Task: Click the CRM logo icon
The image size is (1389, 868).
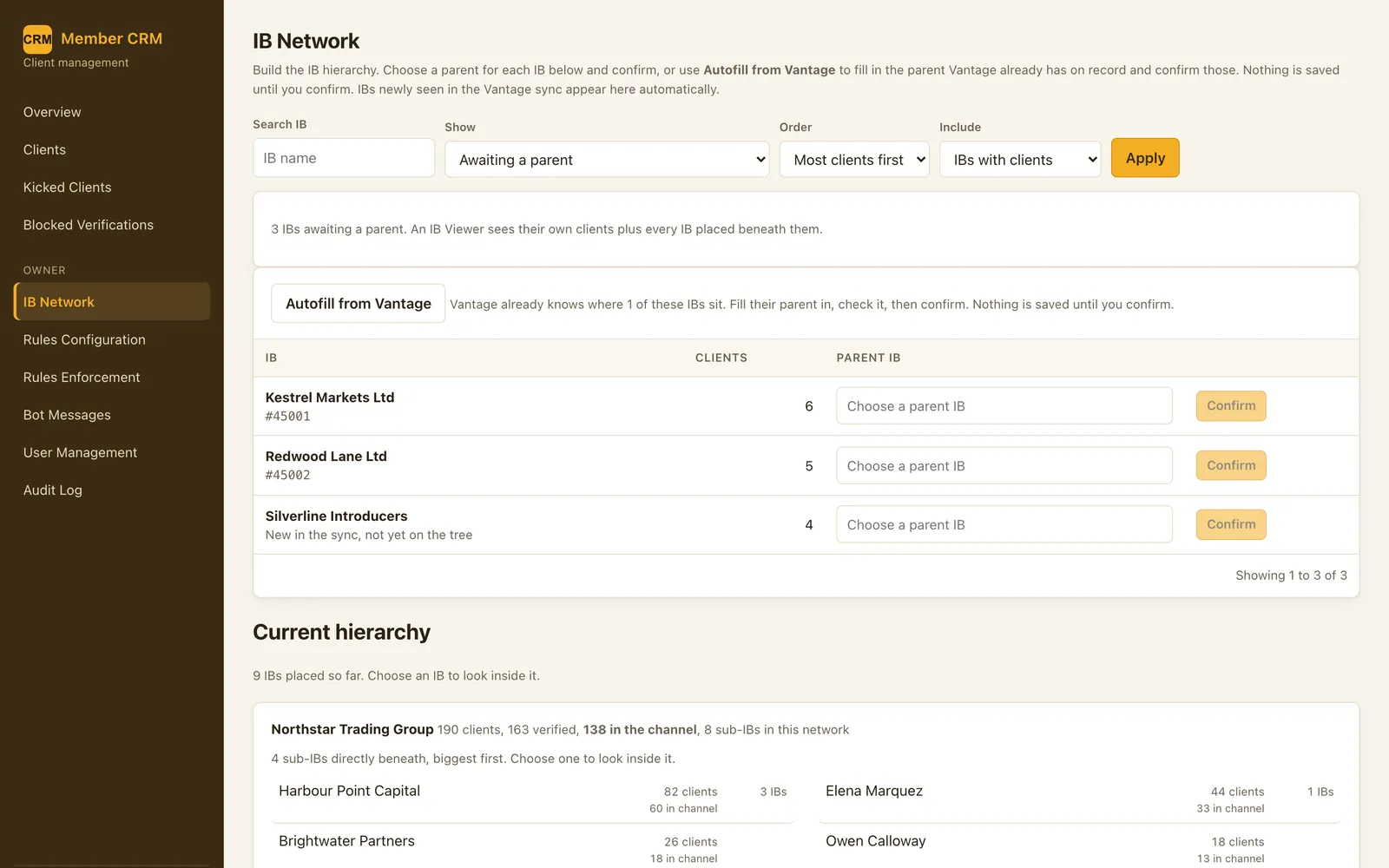Action: click(37, 39)
